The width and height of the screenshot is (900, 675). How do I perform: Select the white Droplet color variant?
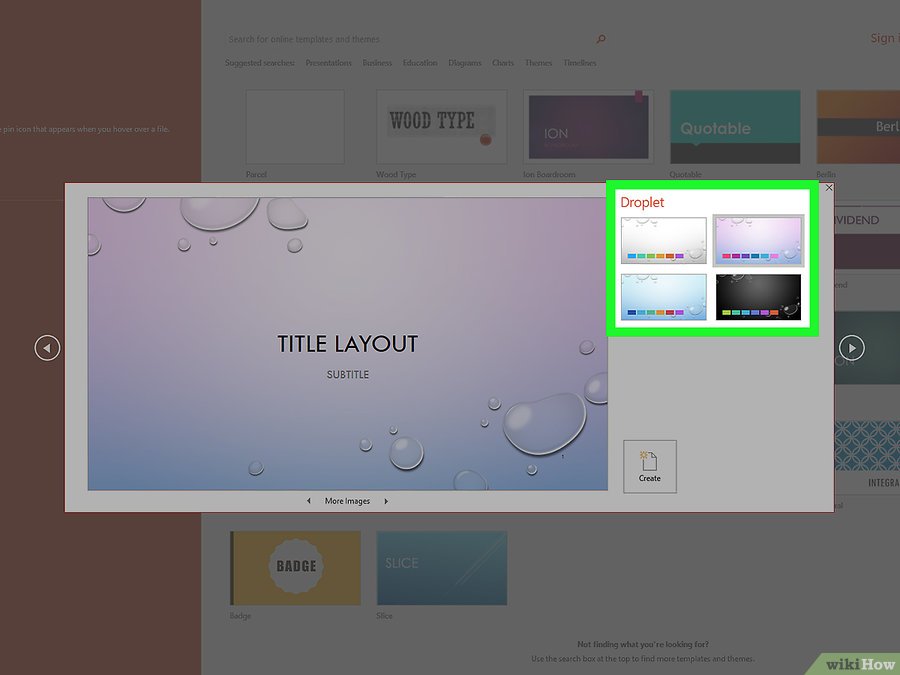pos(663,241)
